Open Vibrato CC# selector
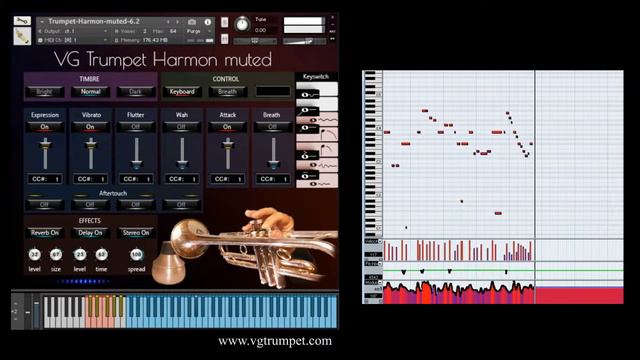This screenshot has width=640, height=360. [90, 179]
